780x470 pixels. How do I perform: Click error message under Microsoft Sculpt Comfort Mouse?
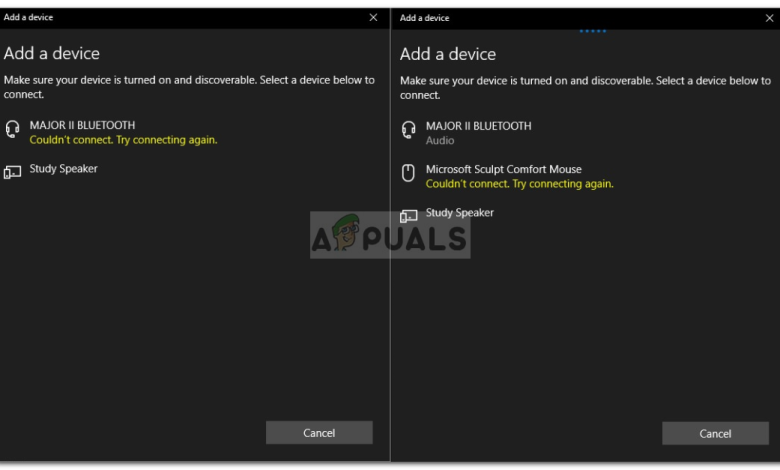tap(519, 184)
